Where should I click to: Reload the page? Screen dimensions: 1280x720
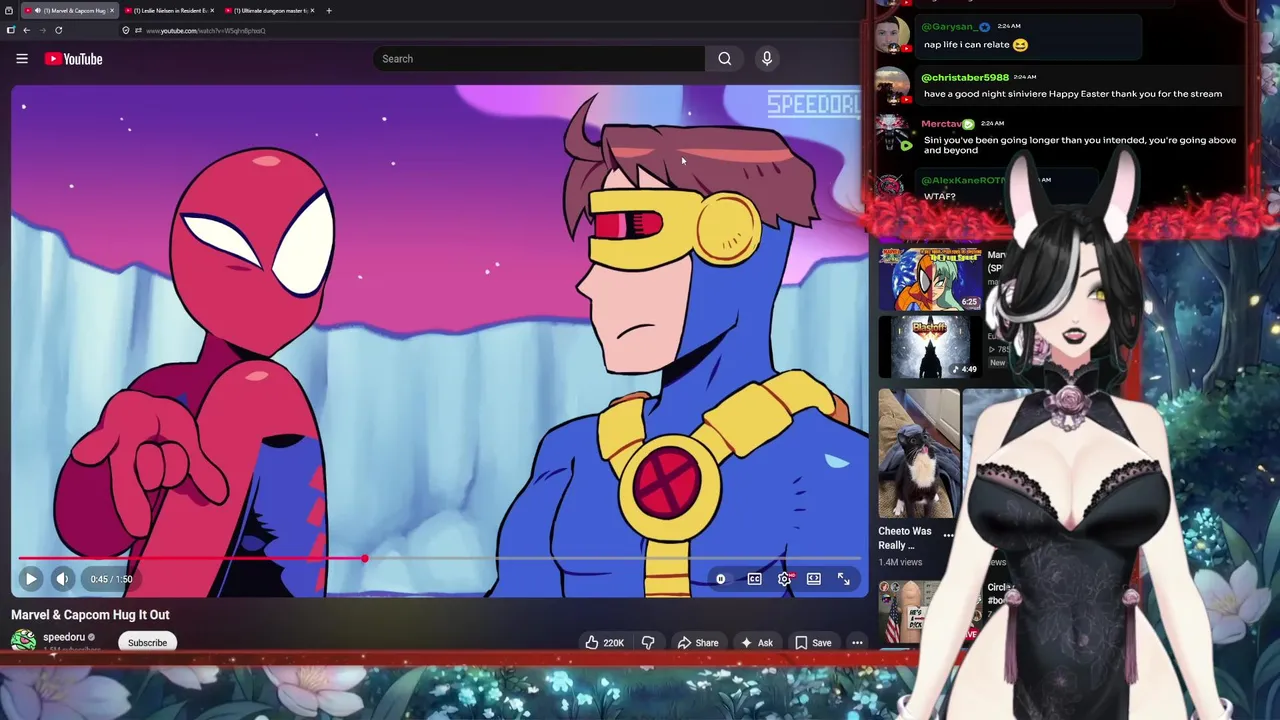coord(58,30)
